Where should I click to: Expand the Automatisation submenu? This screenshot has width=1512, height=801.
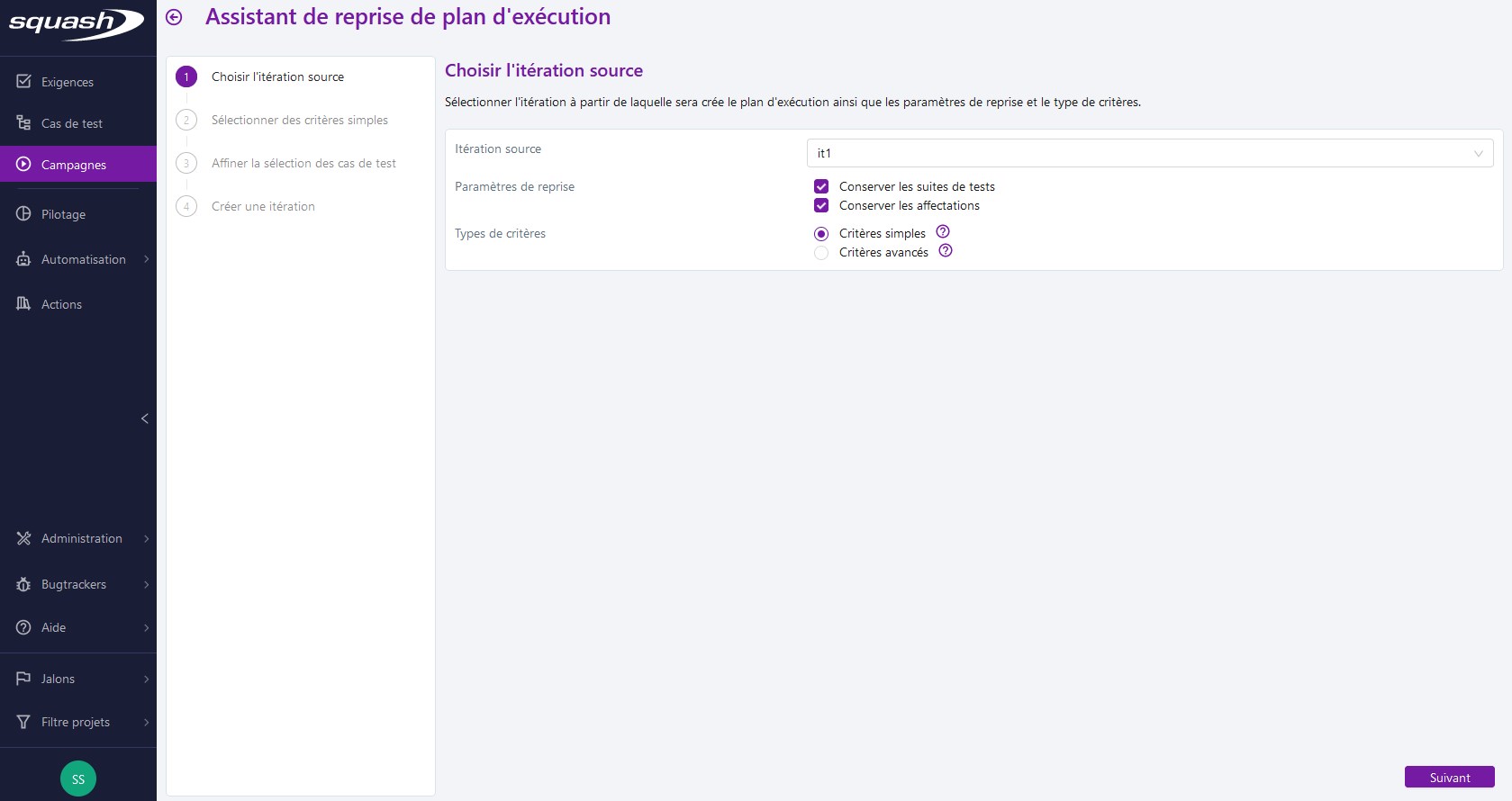[146, 259]
